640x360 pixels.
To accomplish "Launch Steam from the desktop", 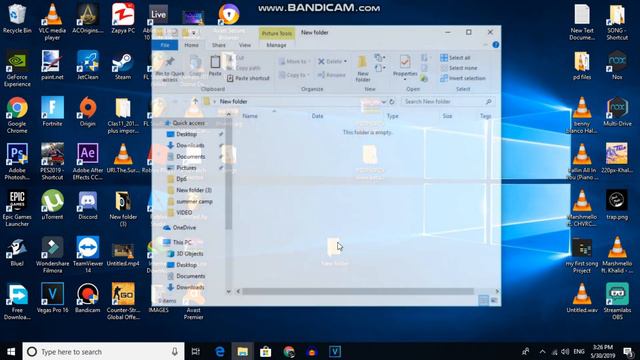I will tap(123, 65).
